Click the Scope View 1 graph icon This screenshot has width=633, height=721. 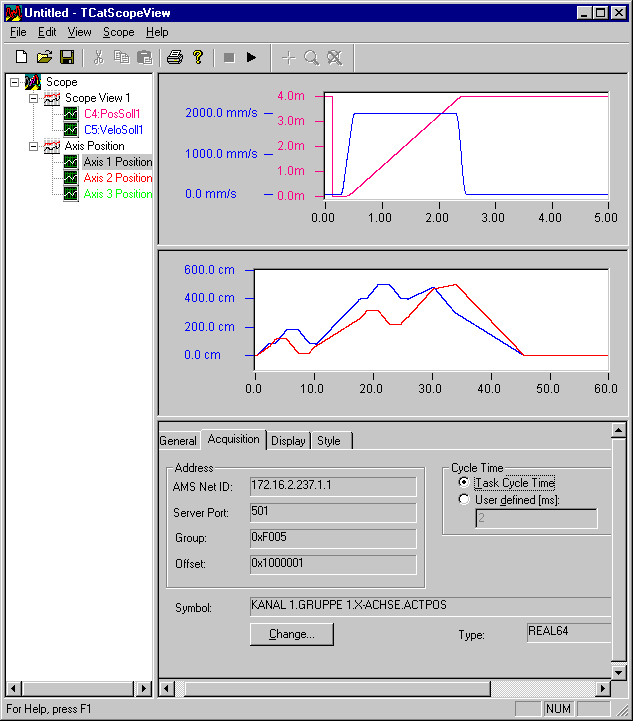[x=52, y=98]
